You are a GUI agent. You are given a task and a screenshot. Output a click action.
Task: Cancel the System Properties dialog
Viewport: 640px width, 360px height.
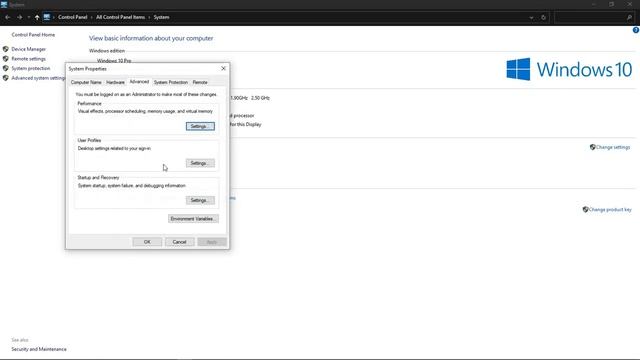click(179, 242)
